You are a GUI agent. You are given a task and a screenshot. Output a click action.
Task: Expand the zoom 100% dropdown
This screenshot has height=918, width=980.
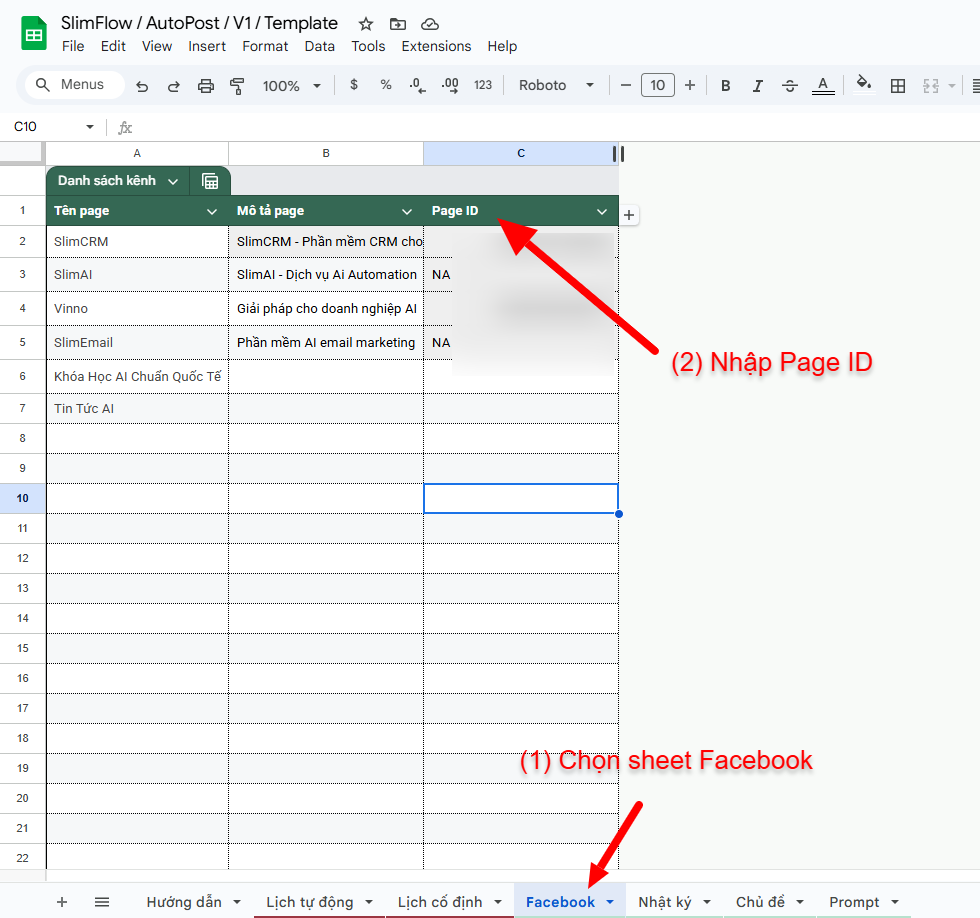pos(291,86)
